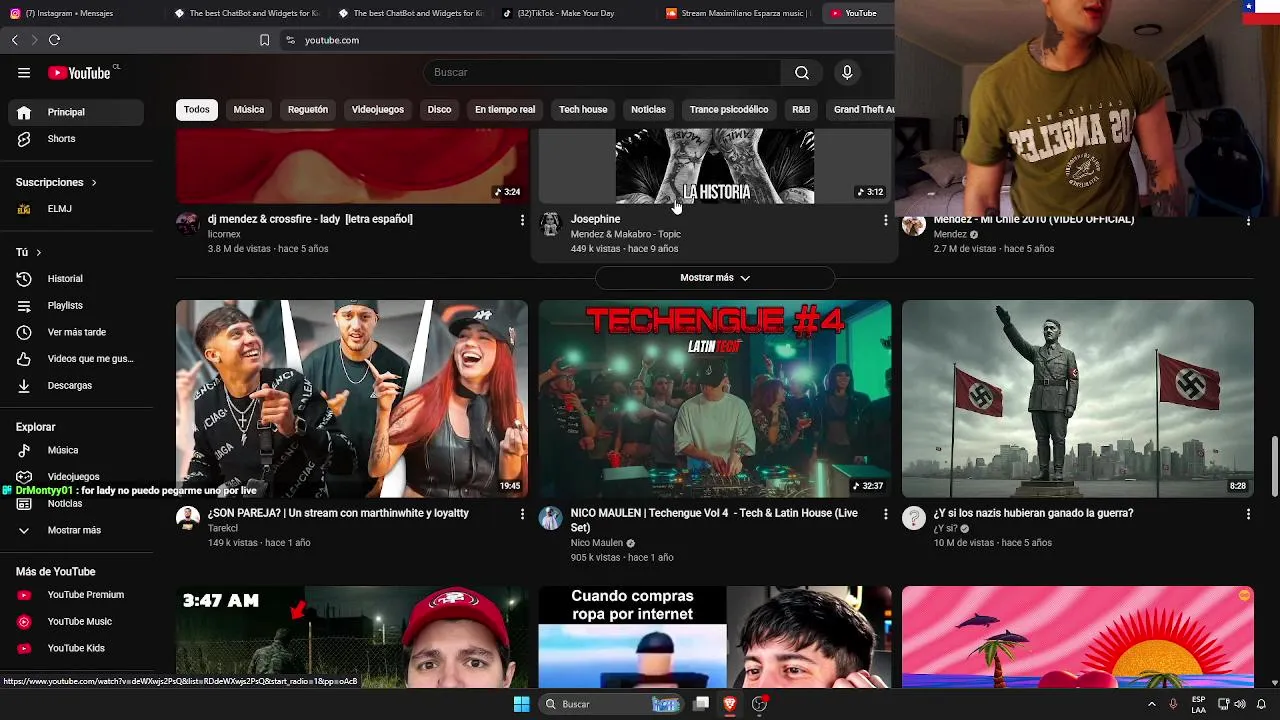Expand the Tú section
Image resolution: width=1280 pixels, height=720 pixels.
(29, 252)
